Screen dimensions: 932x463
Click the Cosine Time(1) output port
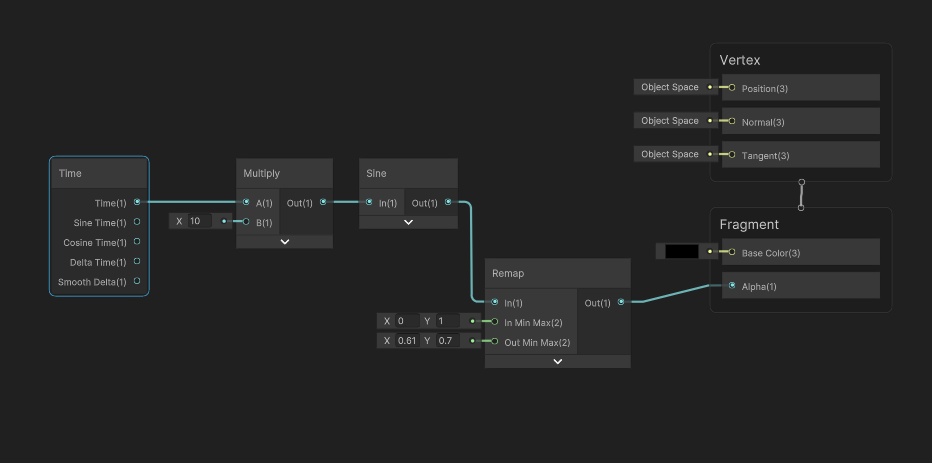click(137, 241)
